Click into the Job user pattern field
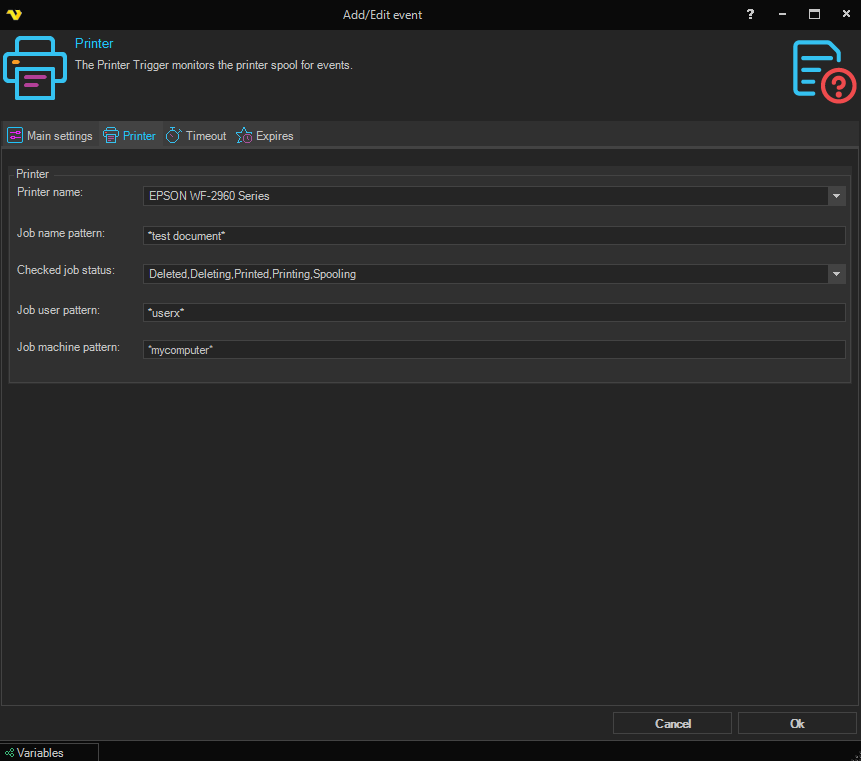This screenshot has width=861, height=761. [494, 313]
